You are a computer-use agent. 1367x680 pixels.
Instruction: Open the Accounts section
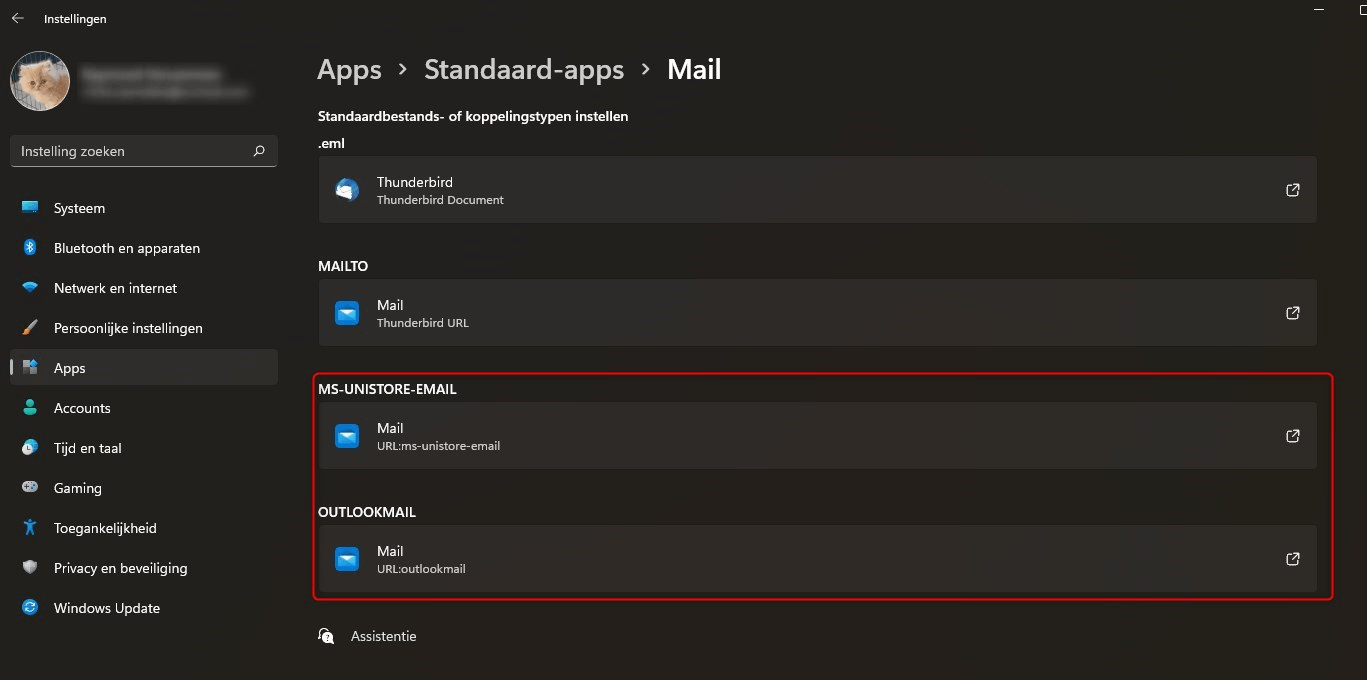click(144, 408)
